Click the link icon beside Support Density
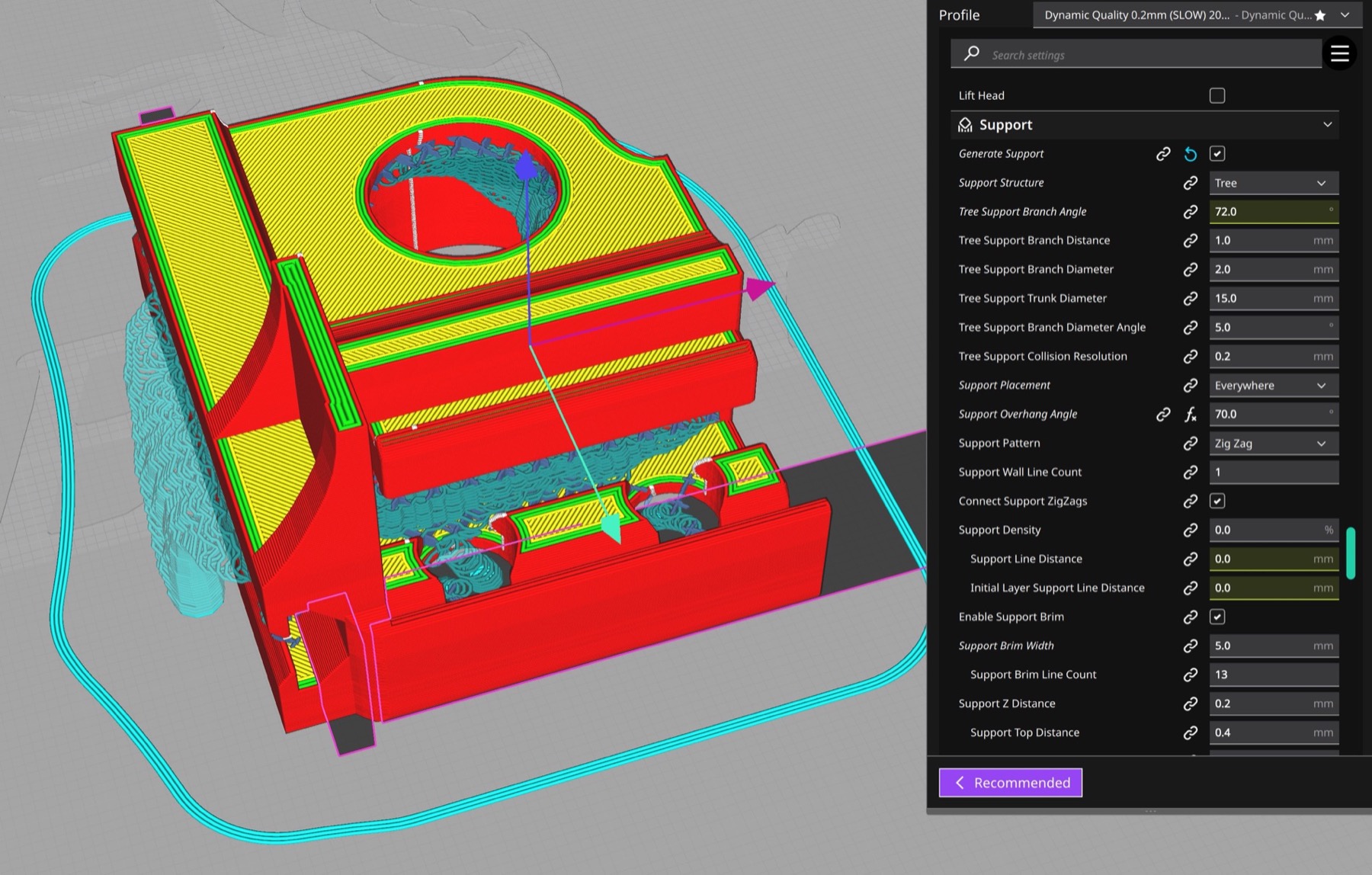 [1190, 530]
